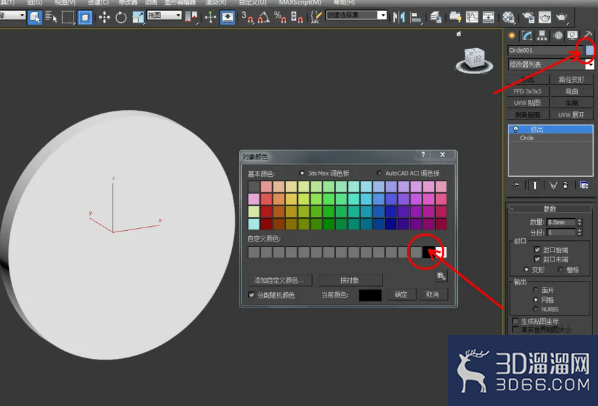Toggle Show End Result icon
Image resolution: width=598 pixels, height=406 pixels.
point(535,185)
